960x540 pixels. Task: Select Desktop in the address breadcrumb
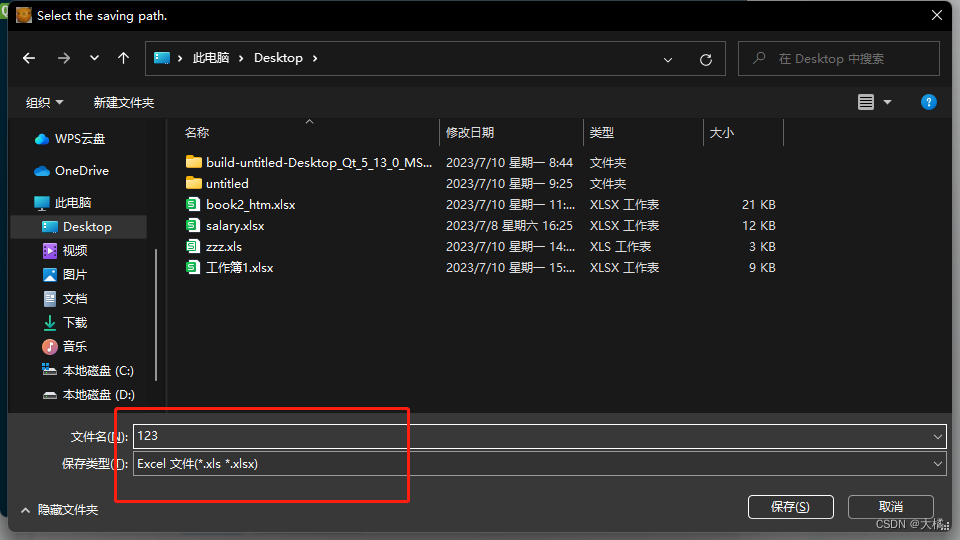(x=278, y=58)
